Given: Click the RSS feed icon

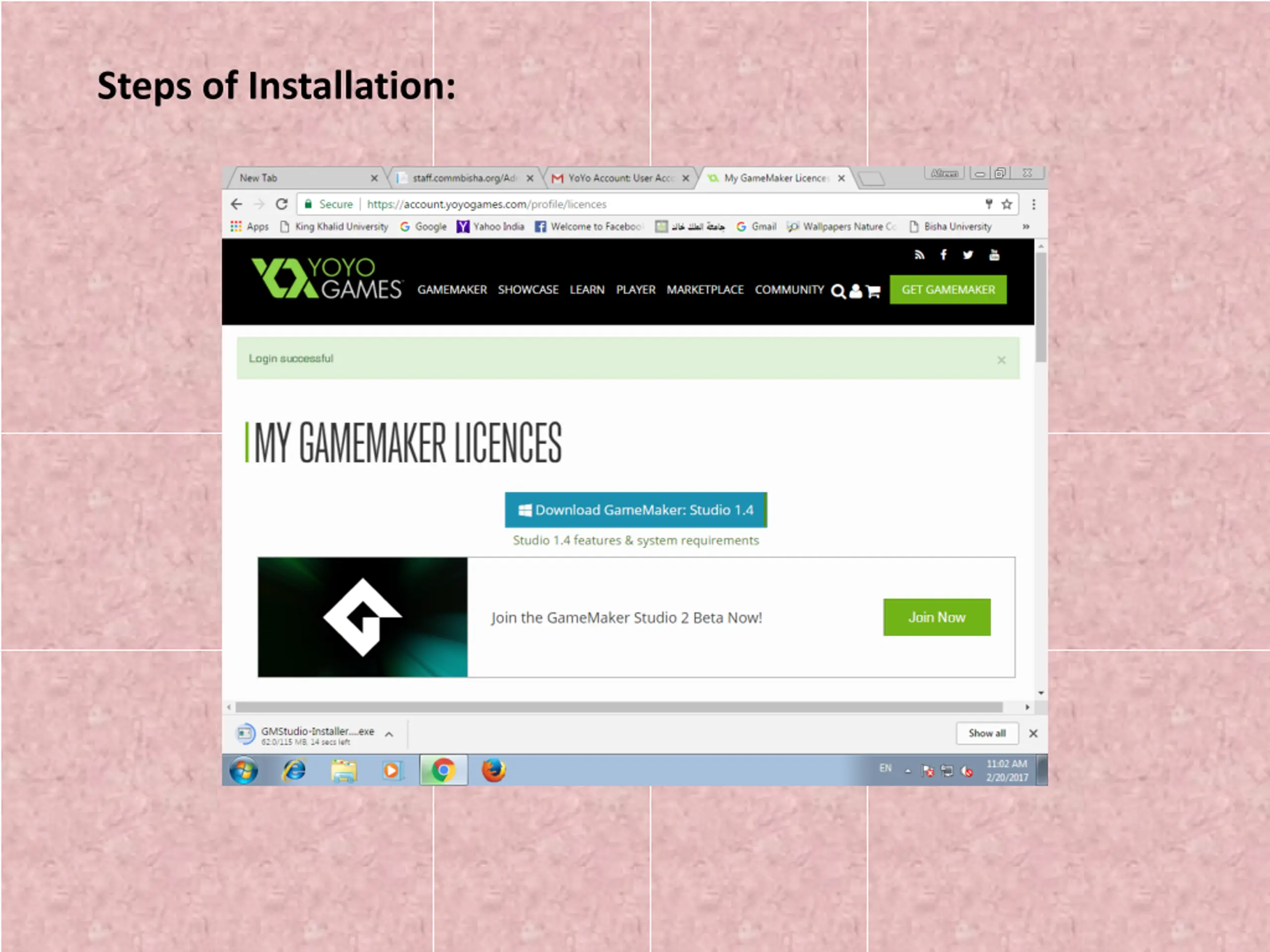Looking at the screenshot, I should (x=919, y=255).
